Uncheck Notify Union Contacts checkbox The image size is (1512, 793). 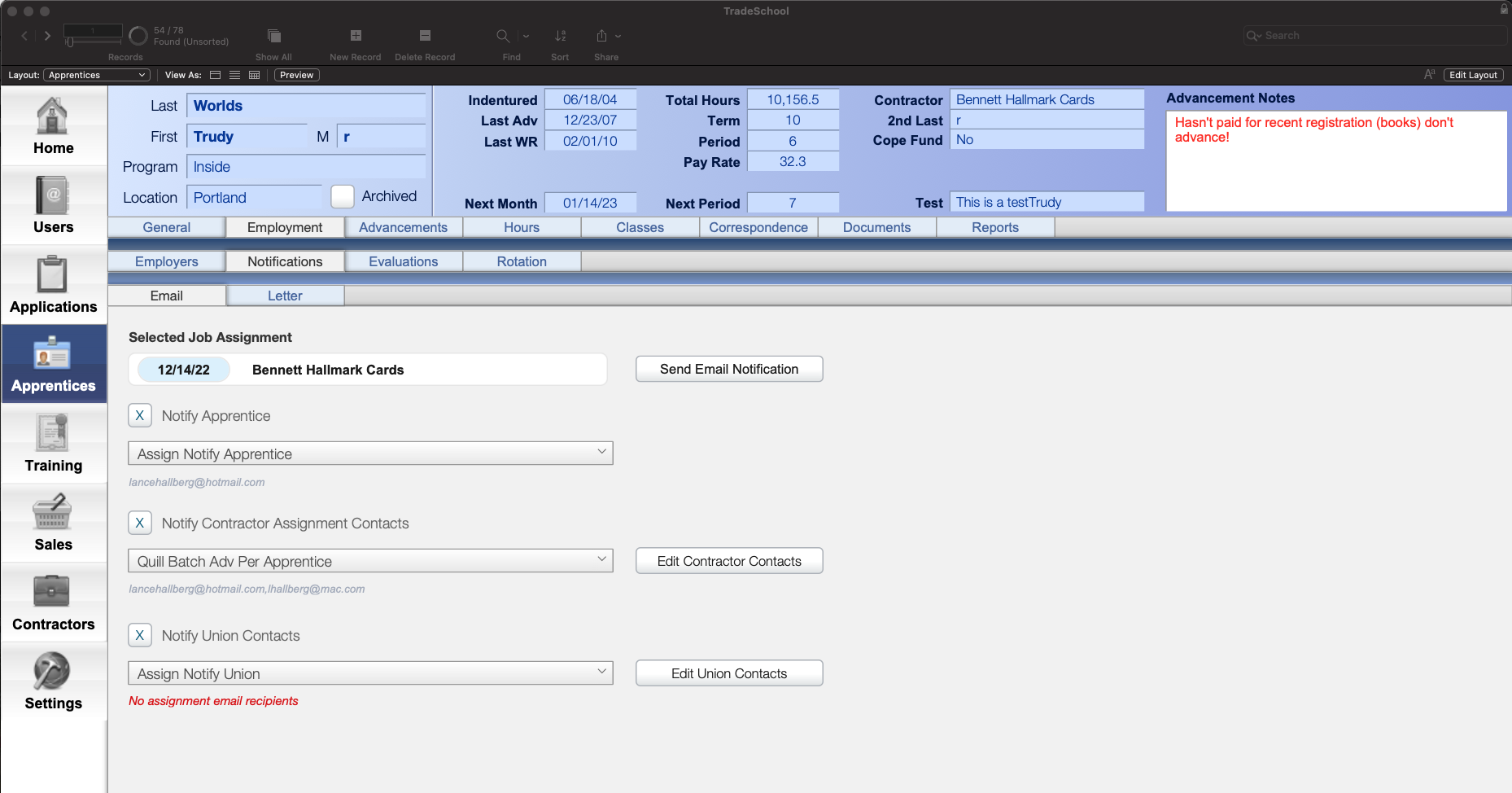tap(140, 635)
